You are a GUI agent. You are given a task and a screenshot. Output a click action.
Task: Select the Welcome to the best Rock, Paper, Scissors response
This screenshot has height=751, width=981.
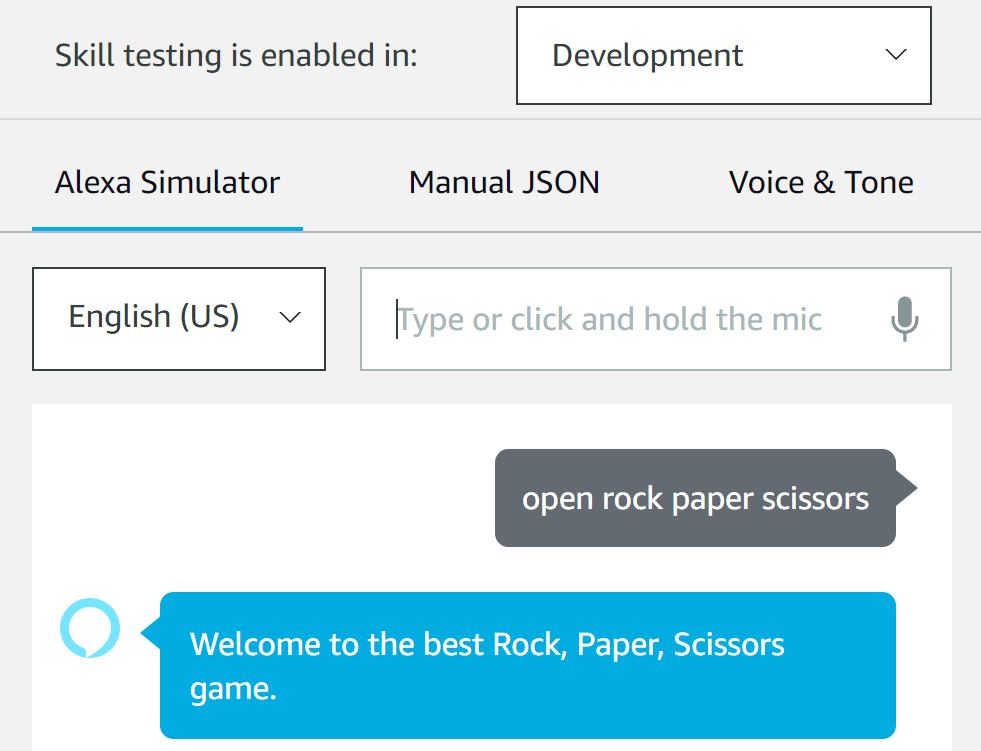click(x=527, y=665)
